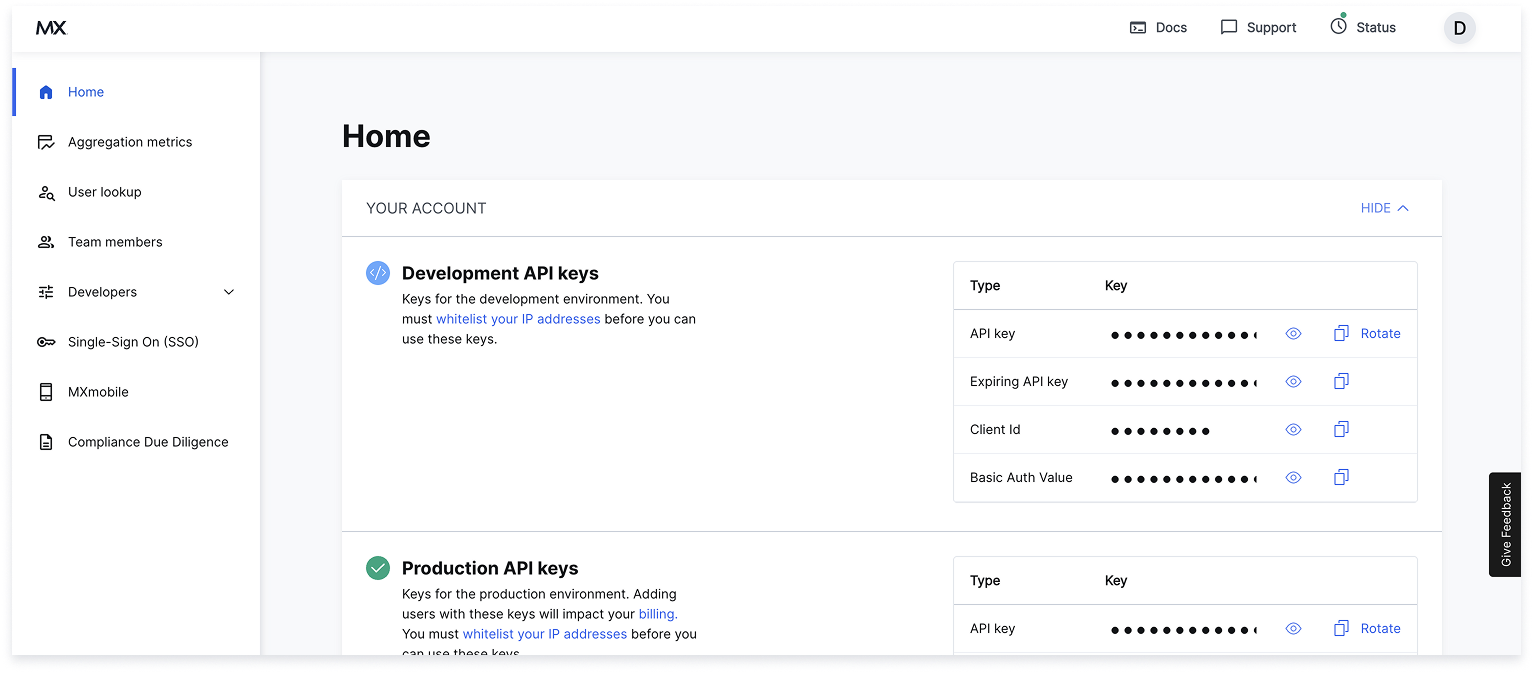Screen dimensions: 1533x673
Task: Reveal the Development Client Id value
Action: [x=1293, y=429]
